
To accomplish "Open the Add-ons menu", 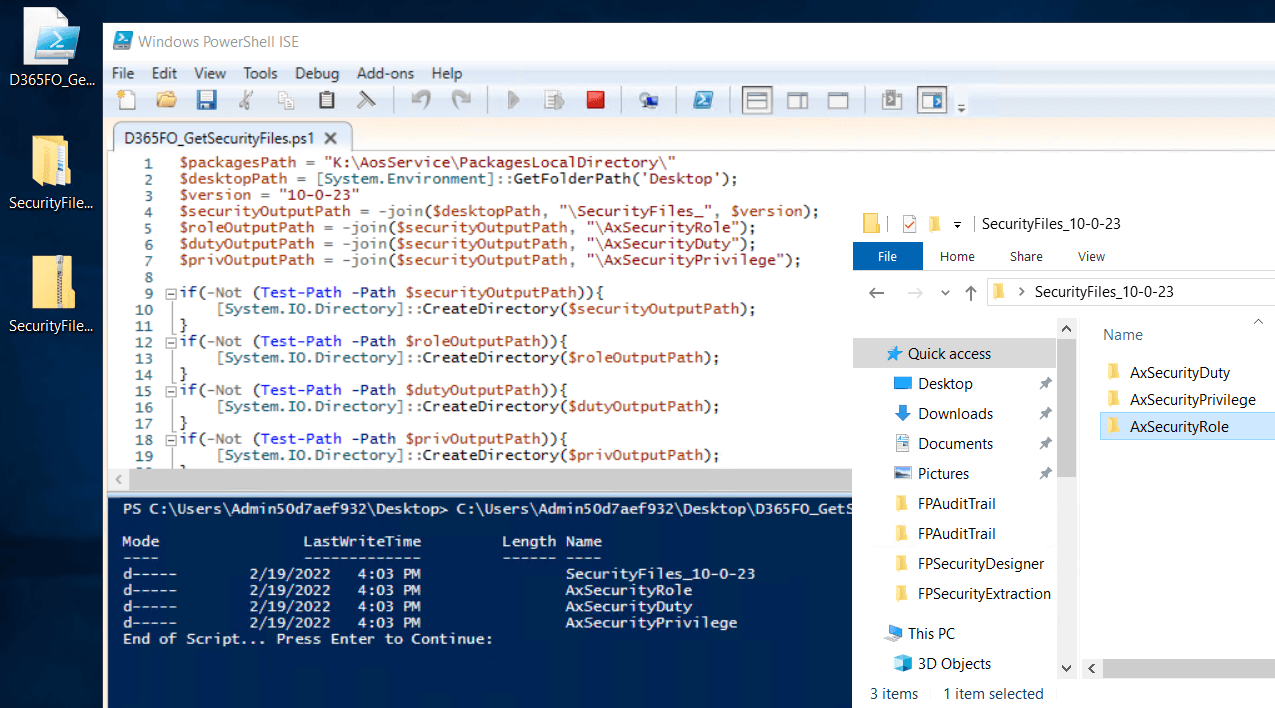I will (386, 73).
